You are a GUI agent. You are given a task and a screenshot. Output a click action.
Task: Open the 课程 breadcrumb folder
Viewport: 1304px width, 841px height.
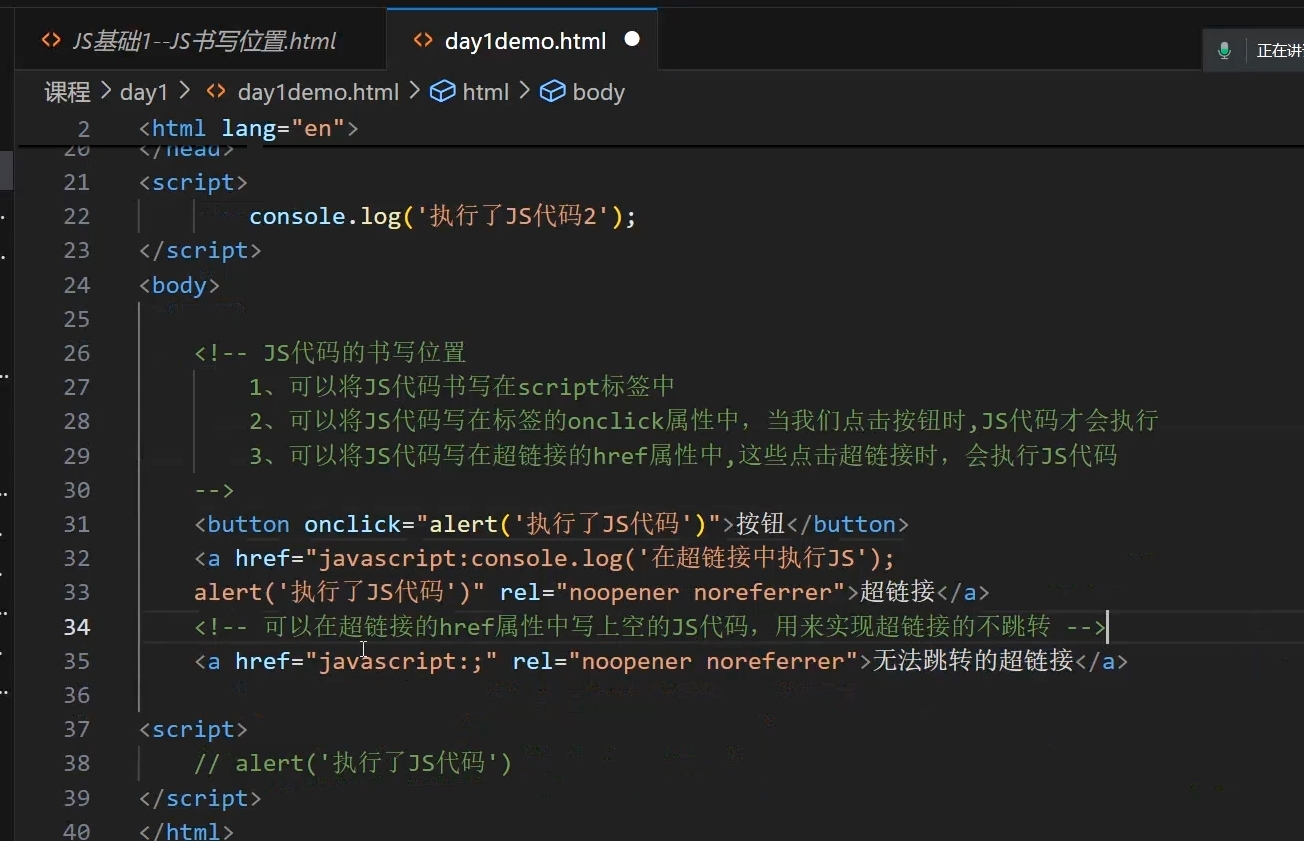(x=67, y=92)
